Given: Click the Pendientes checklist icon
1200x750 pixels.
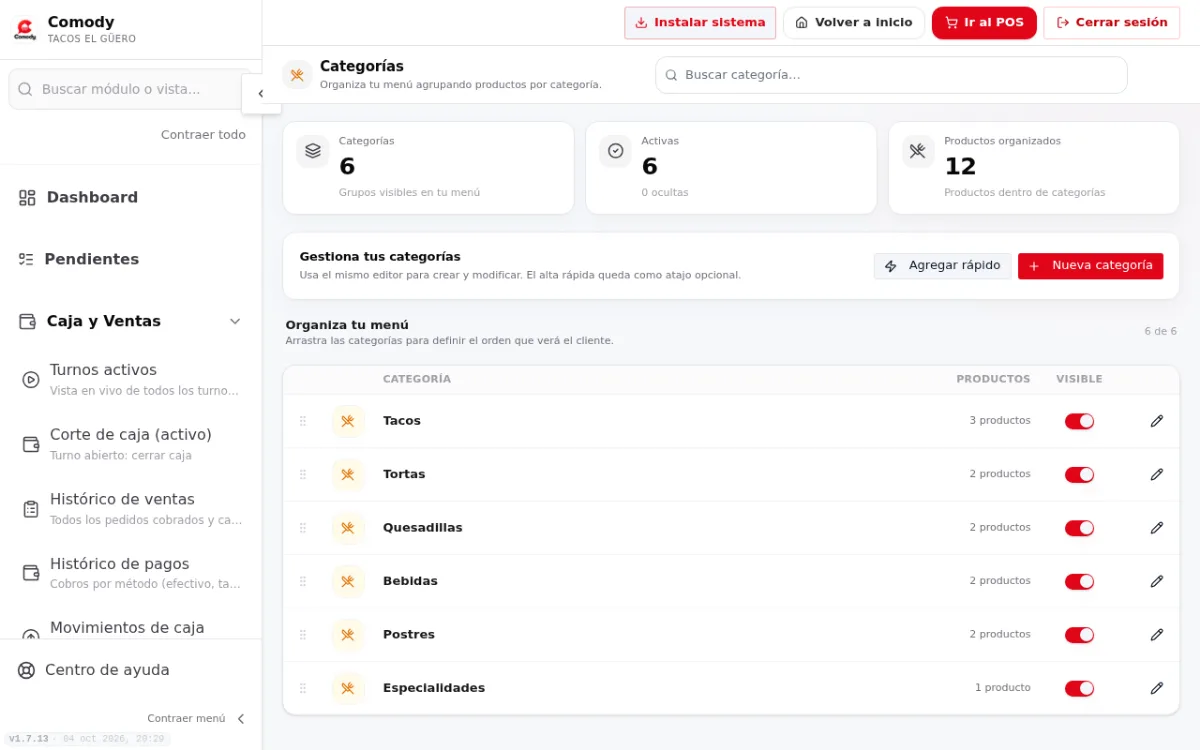Looking at the screenshot, I should (x=26, y=259).
